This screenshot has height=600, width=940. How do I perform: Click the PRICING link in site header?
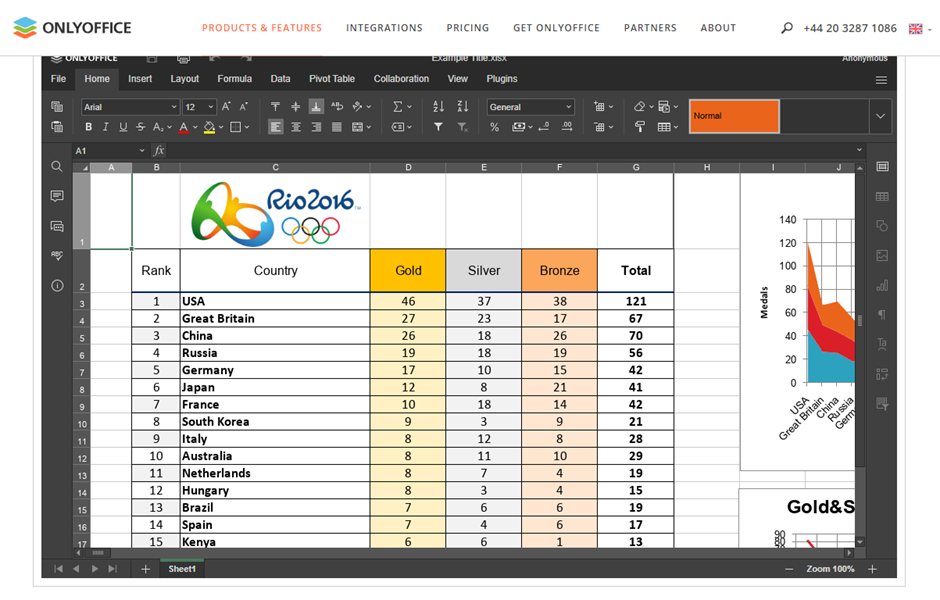click(x=468, y=28)
